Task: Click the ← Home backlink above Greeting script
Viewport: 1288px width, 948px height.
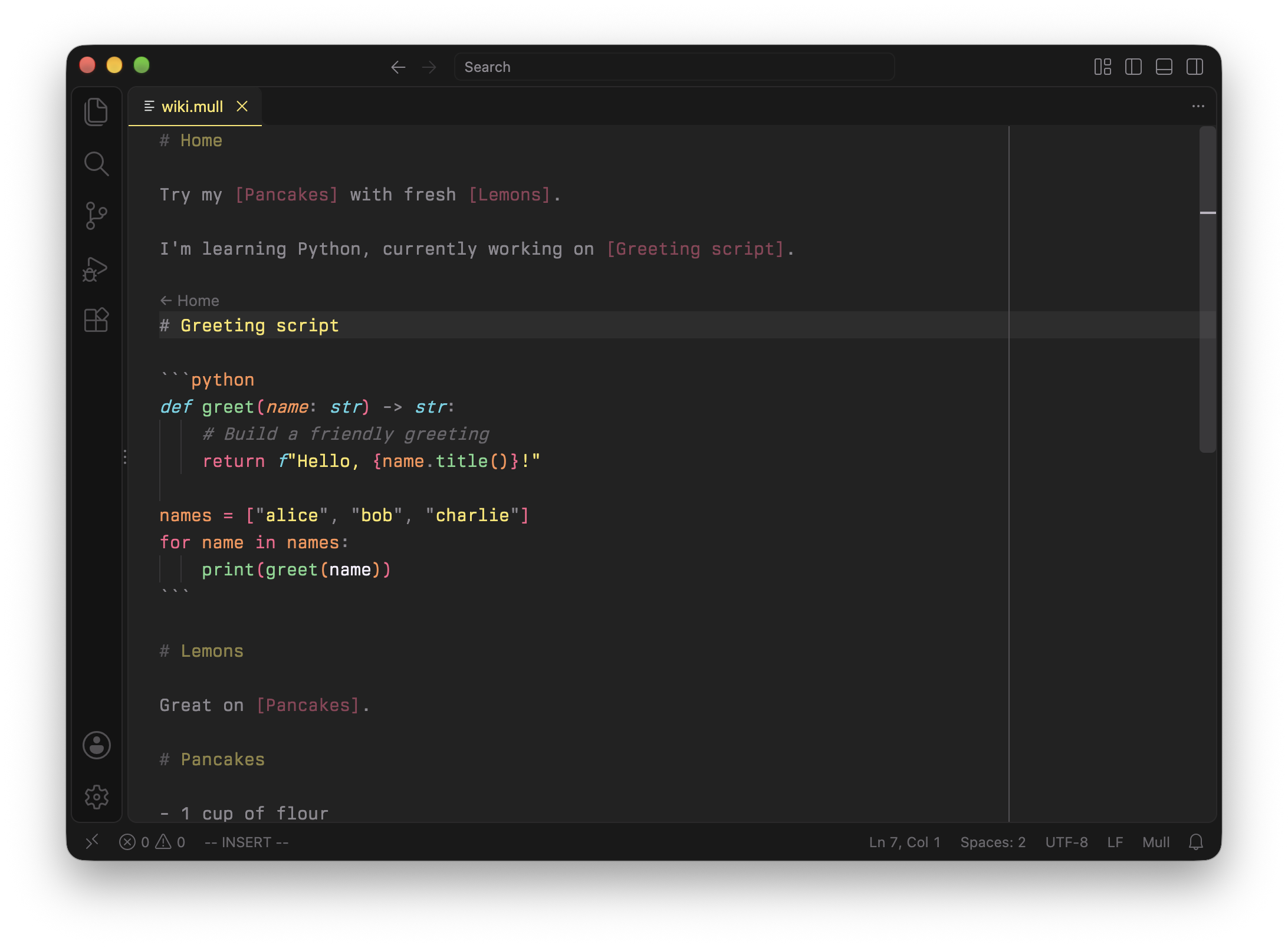Action: [189, 301]
